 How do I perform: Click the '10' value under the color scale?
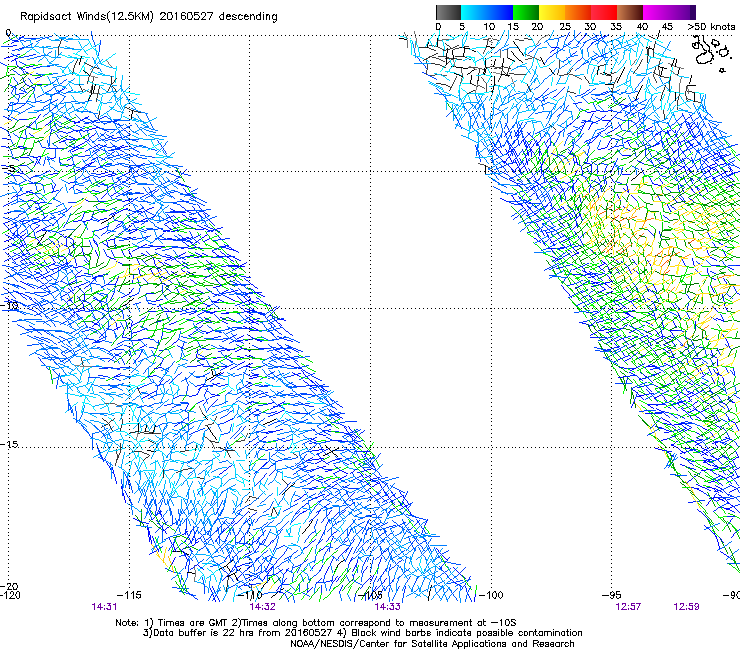(x=489, y=27)
